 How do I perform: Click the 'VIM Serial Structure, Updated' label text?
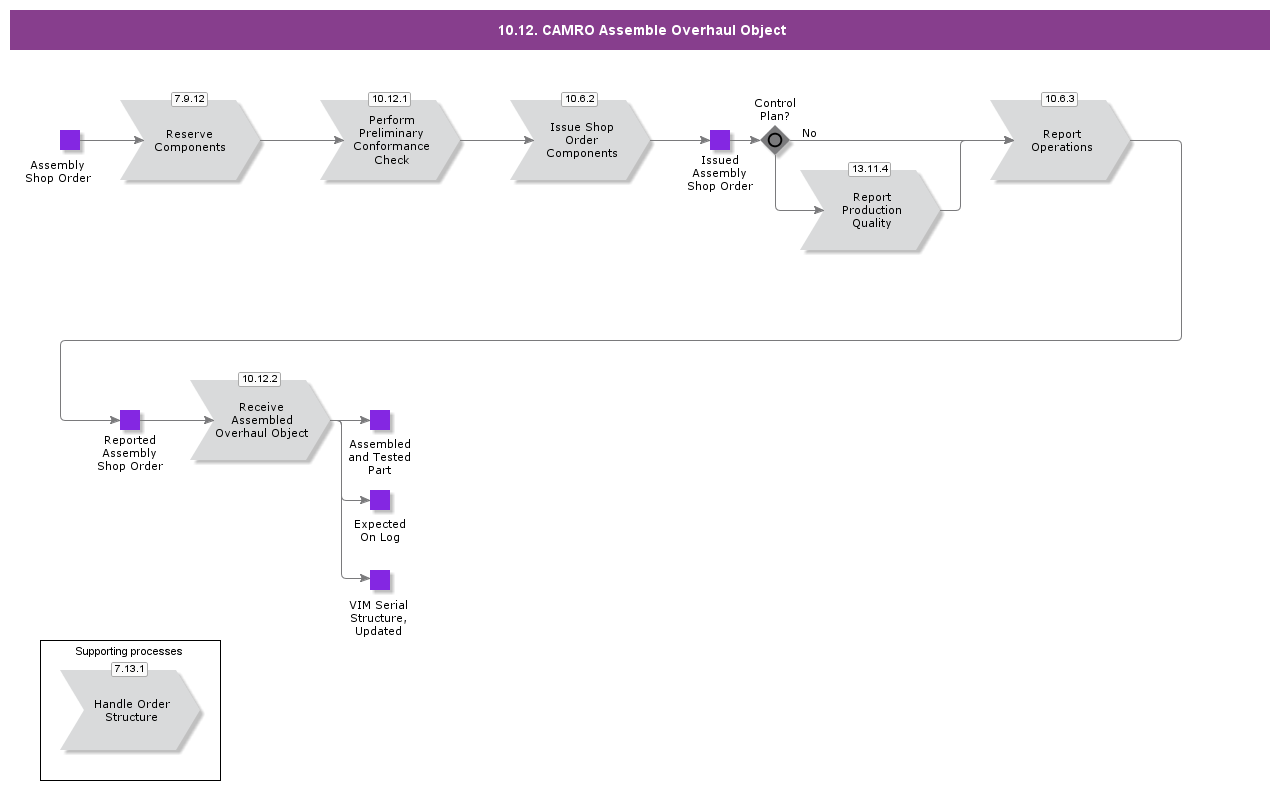[379, 618]
